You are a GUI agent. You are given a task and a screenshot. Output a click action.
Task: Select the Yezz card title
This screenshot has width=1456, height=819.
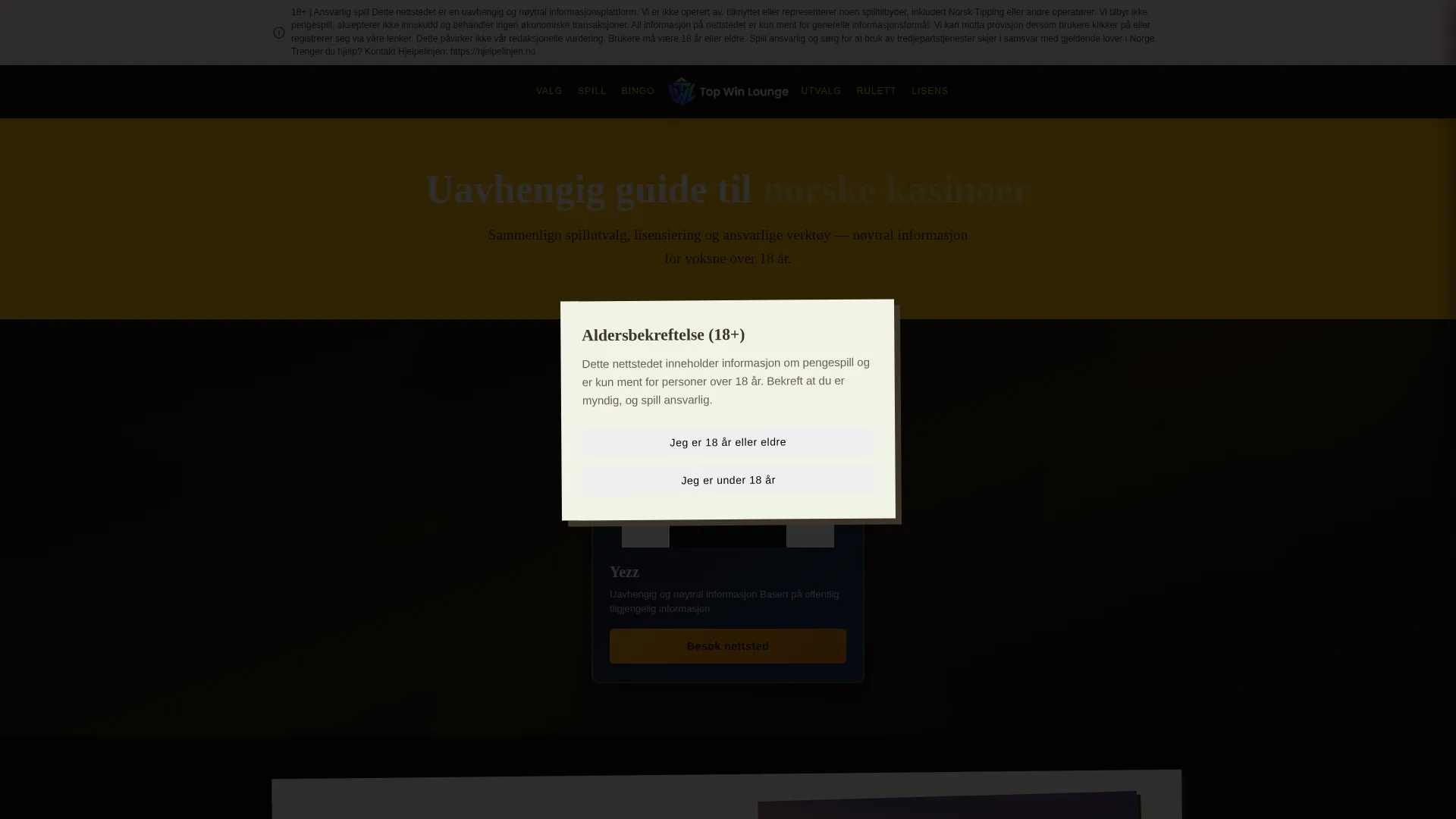[x=624, y=572]
